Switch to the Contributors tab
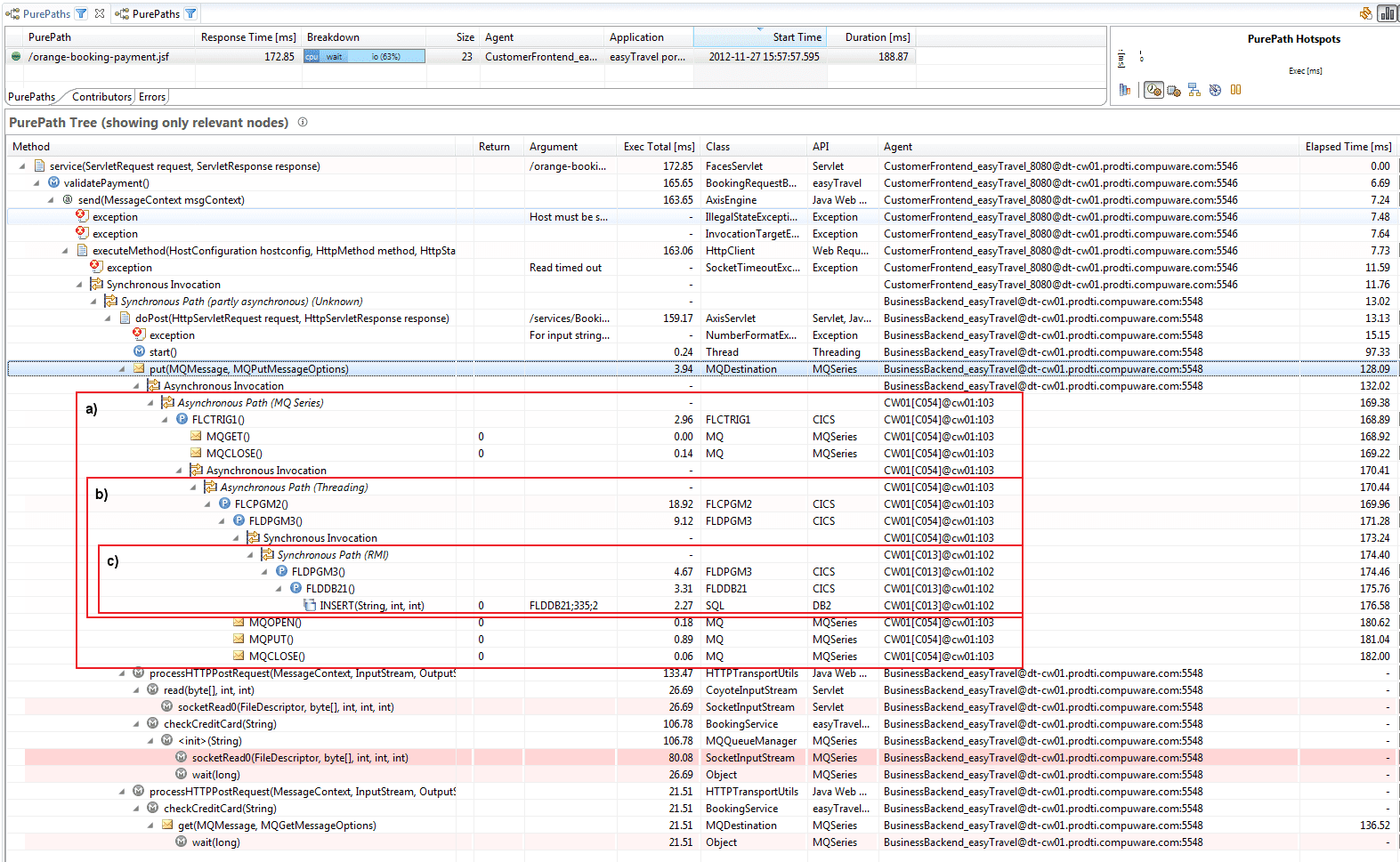 click(101, 97)
